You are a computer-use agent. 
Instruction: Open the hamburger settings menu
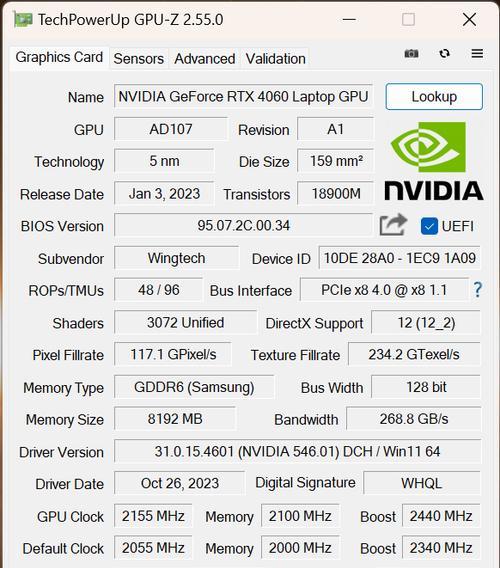tap(477, 54)
